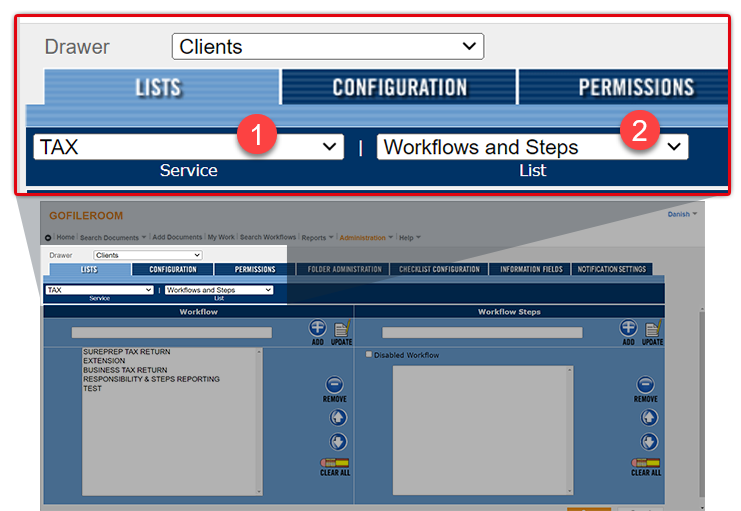The height and width of the screenshot is (511, 741).
Task: Click small PERMISSIONS tab in the app
Action: [255, 269]
